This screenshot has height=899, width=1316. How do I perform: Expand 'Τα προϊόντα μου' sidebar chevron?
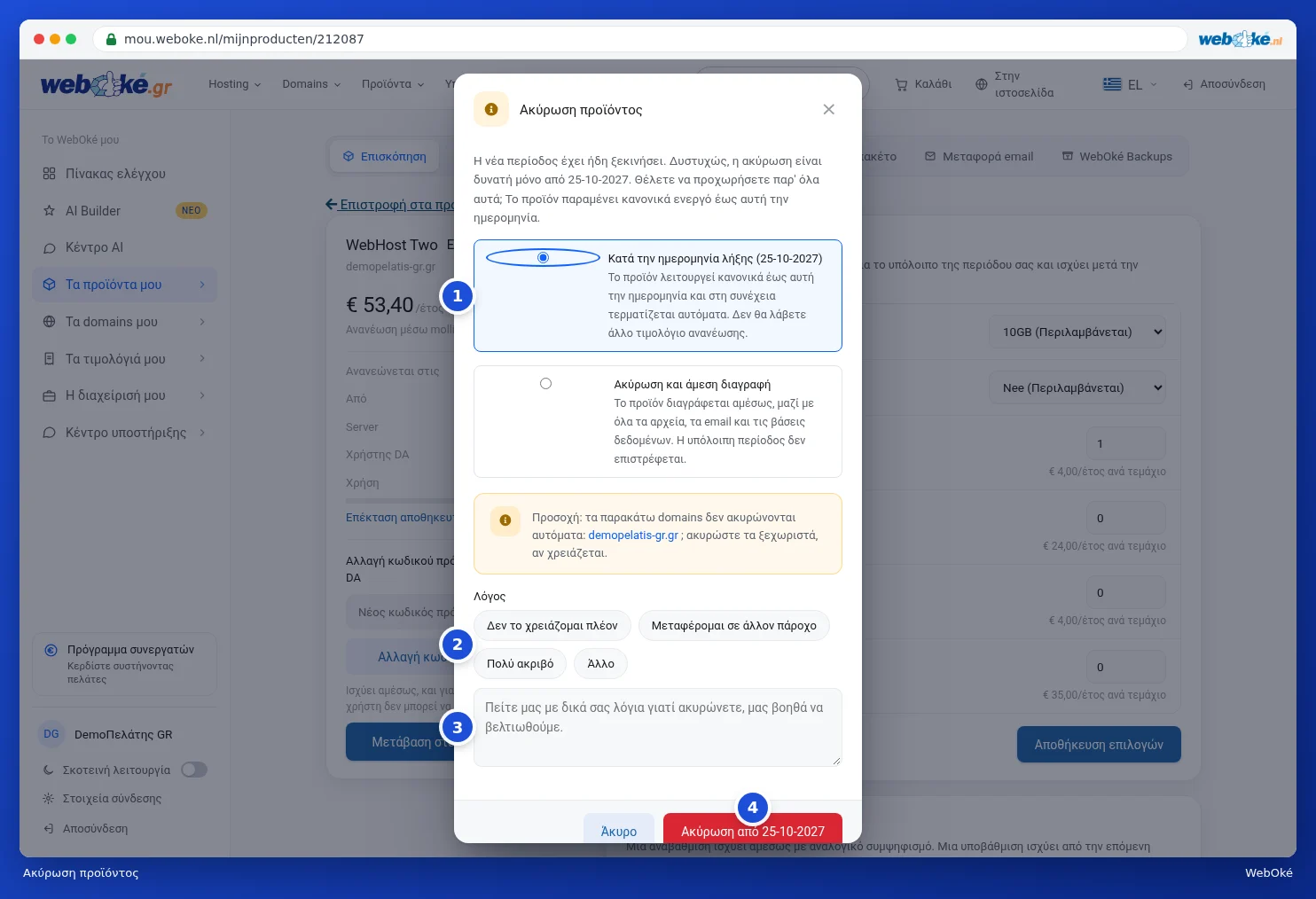pyautogui.click(x=202, y=285)
